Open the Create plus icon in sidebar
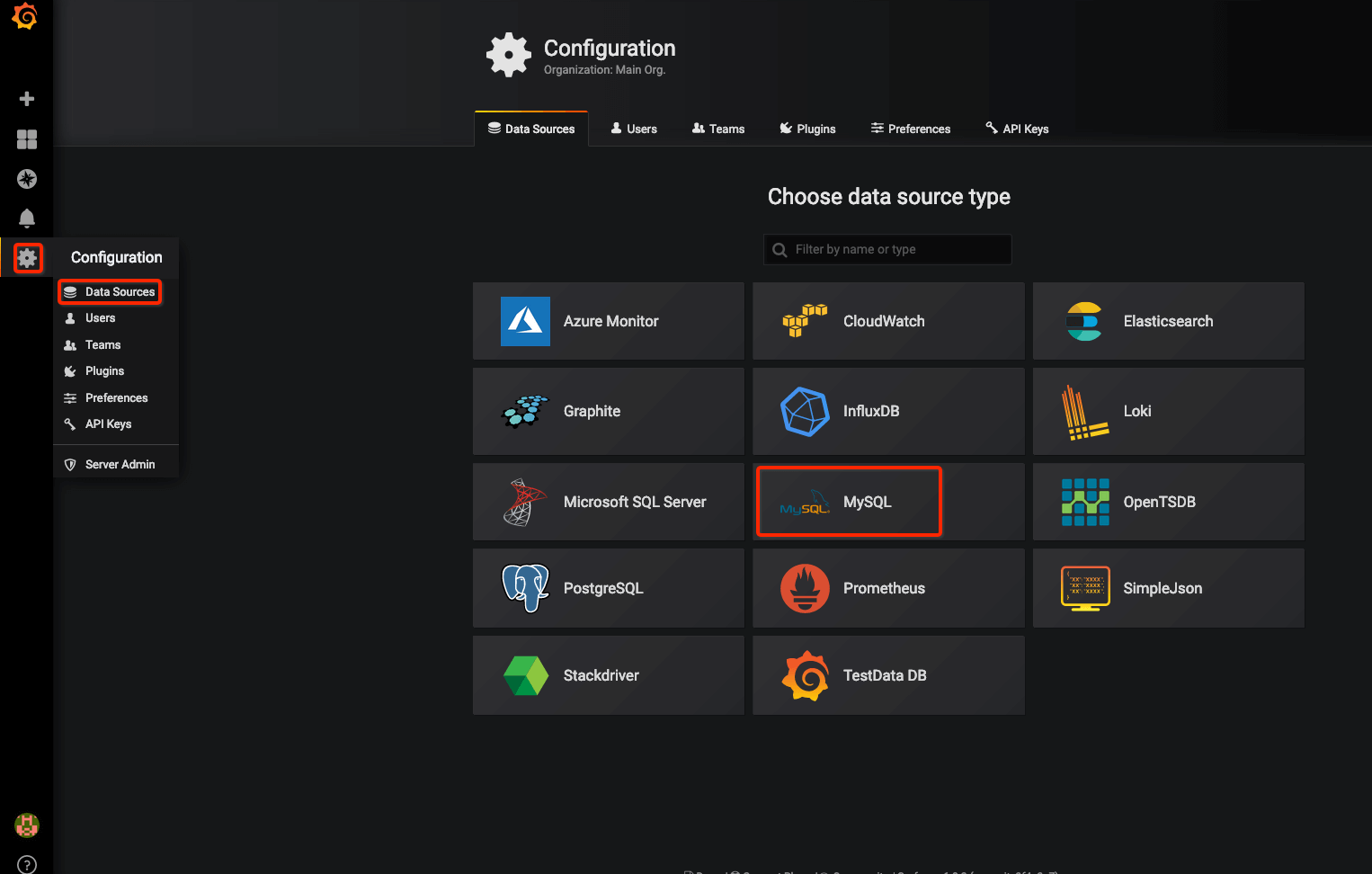The height and width of the screenshot is (874, 1372). coord(27,99)
